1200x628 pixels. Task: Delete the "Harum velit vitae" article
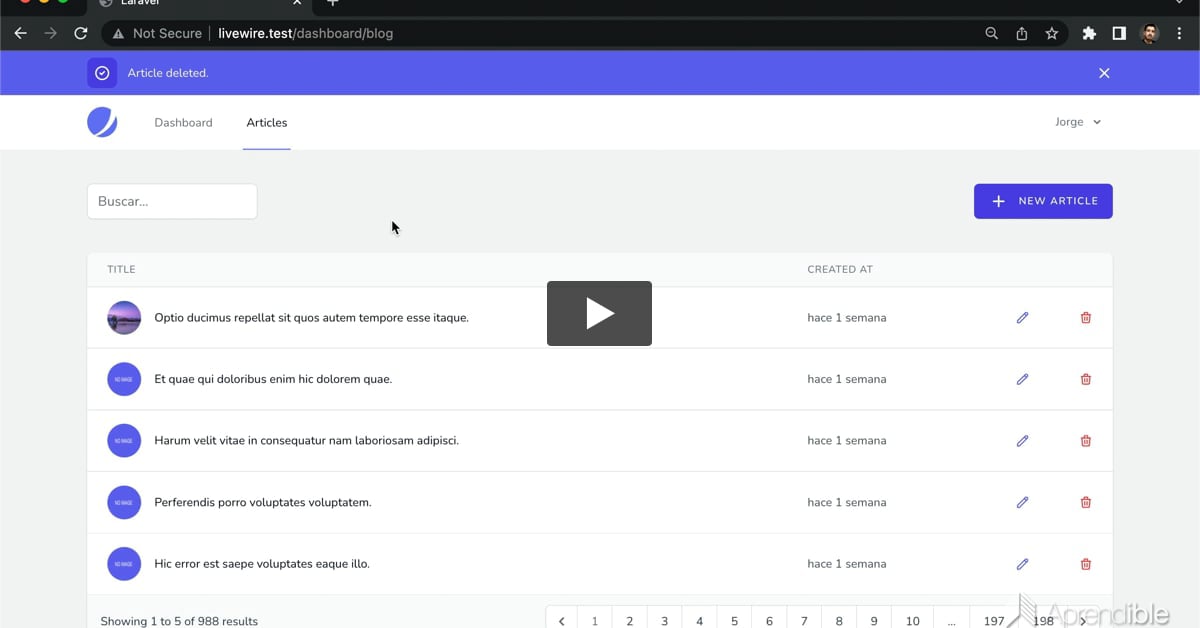point(1086,441)
